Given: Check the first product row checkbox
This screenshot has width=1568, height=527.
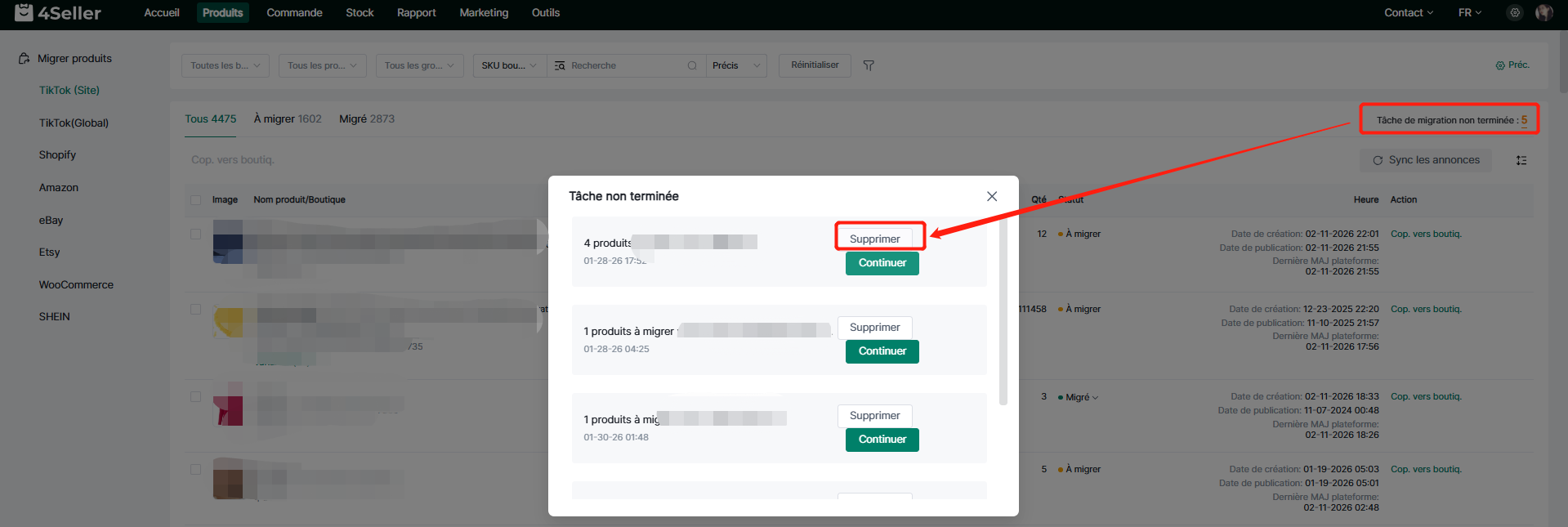Looking at the screenshot, I should pyautogui.click(x=195, y=234).
